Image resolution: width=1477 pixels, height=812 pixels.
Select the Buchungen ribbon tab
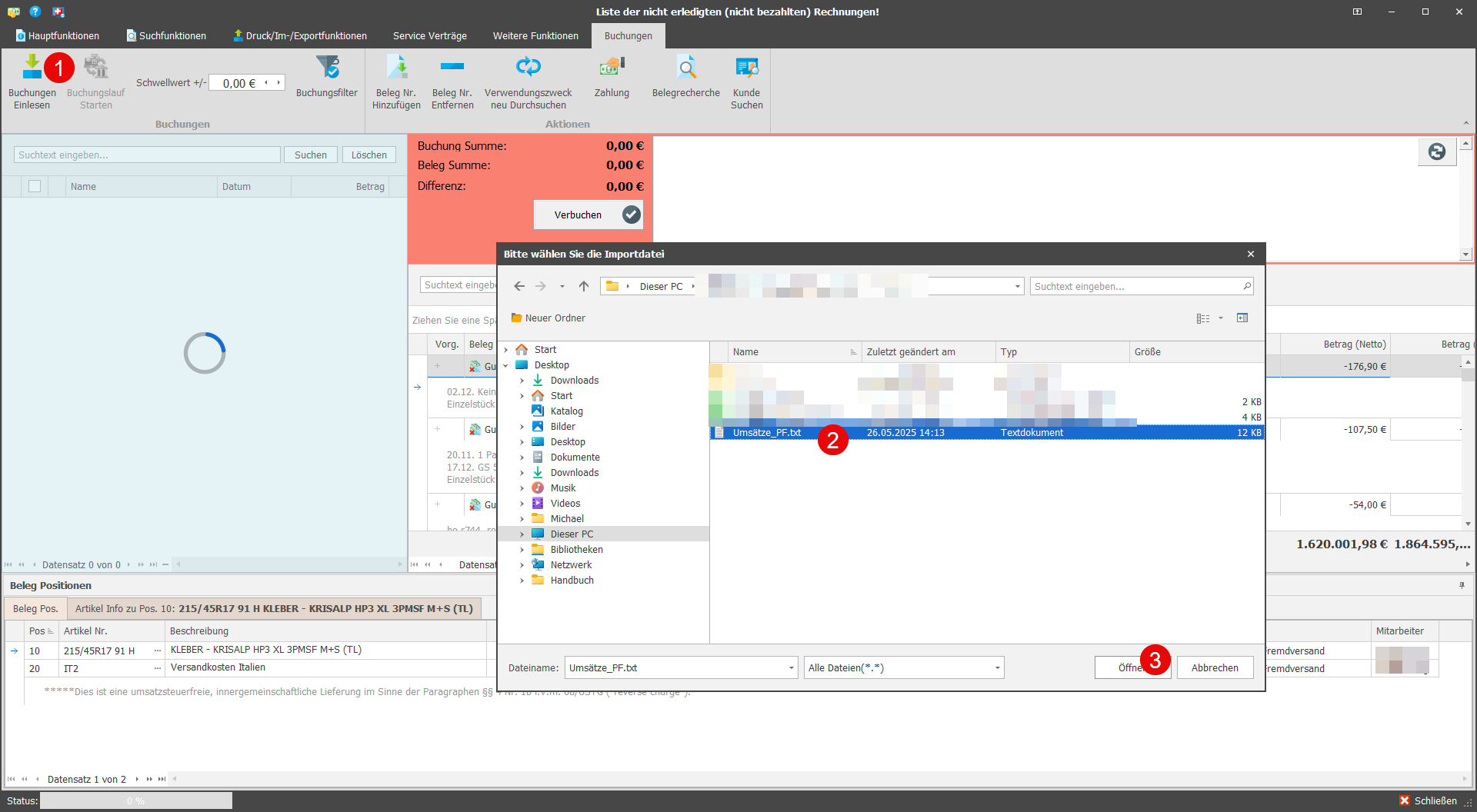(628, 35)
